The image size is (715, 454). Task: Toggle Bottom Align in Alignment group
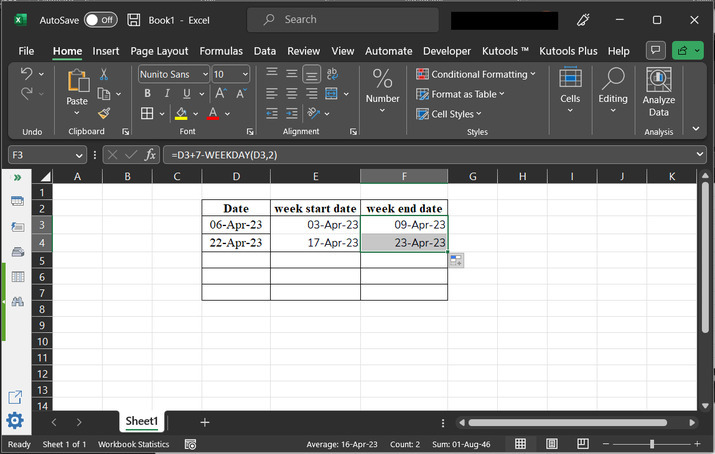click(x=311, y=73)
